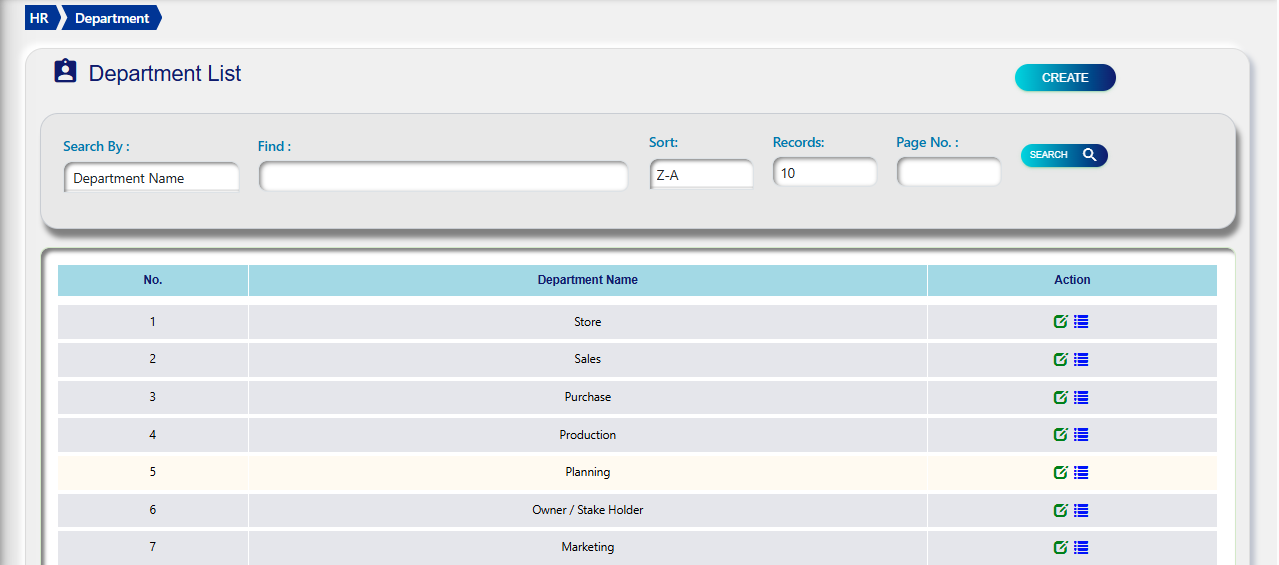Open list icon for Marketing row
The image size is (1279, 565).
tap(1081, 548)
